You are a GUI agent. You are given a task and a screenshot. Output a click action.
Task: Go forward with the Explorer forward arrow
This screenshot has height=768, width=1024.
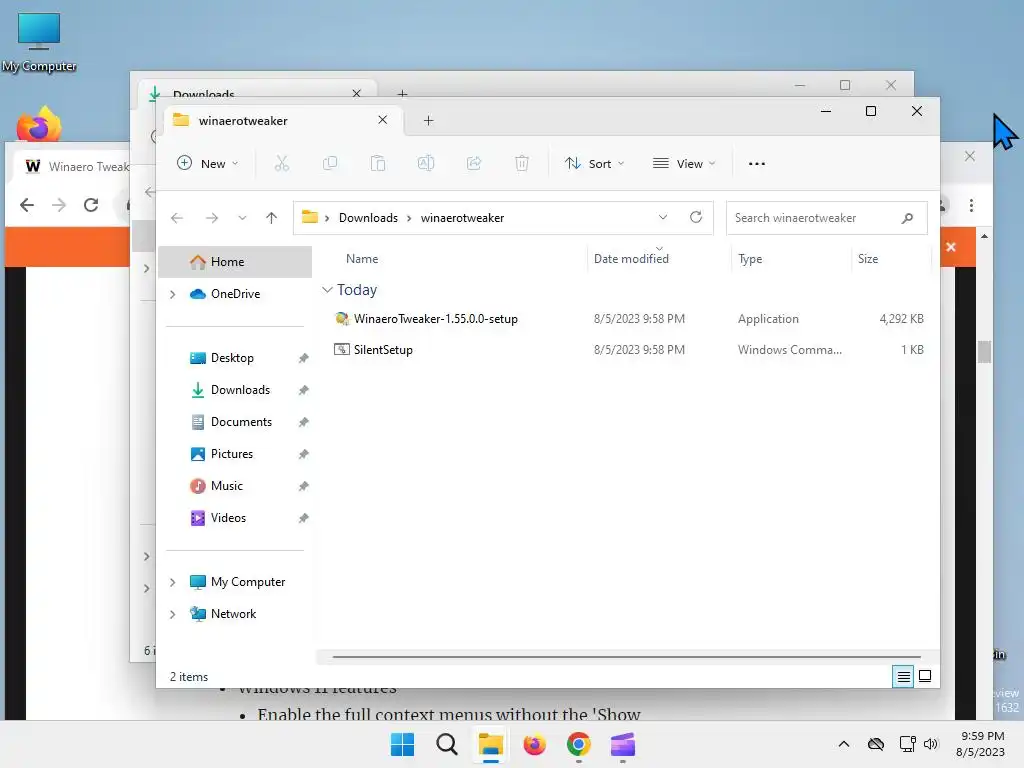pos(212,217)
